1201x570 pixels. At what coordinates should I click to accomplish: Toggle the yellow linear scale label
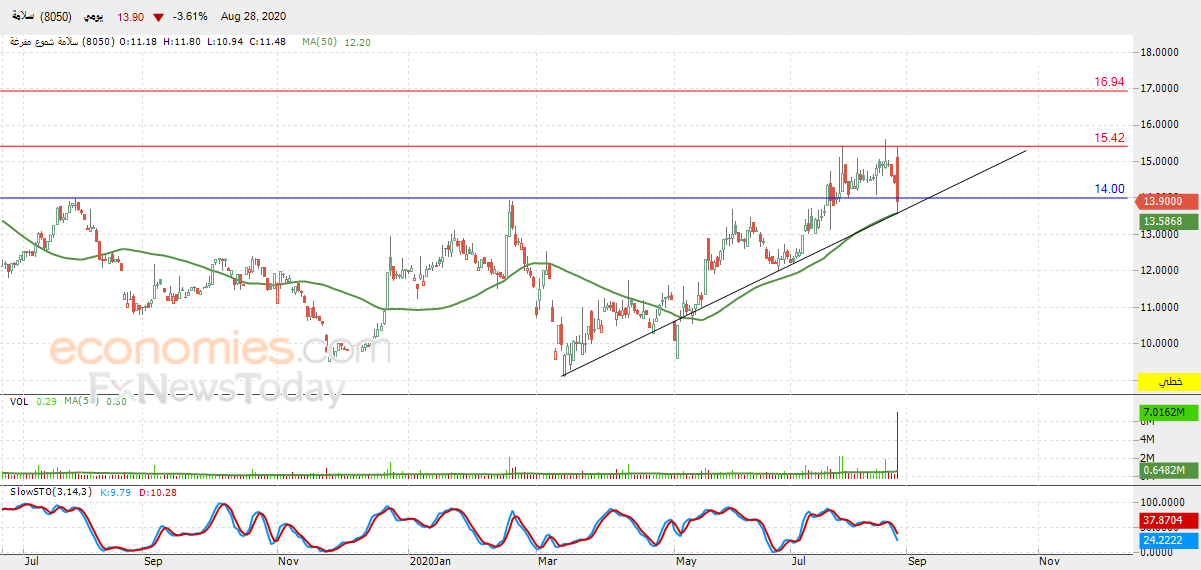[1169, 382]
